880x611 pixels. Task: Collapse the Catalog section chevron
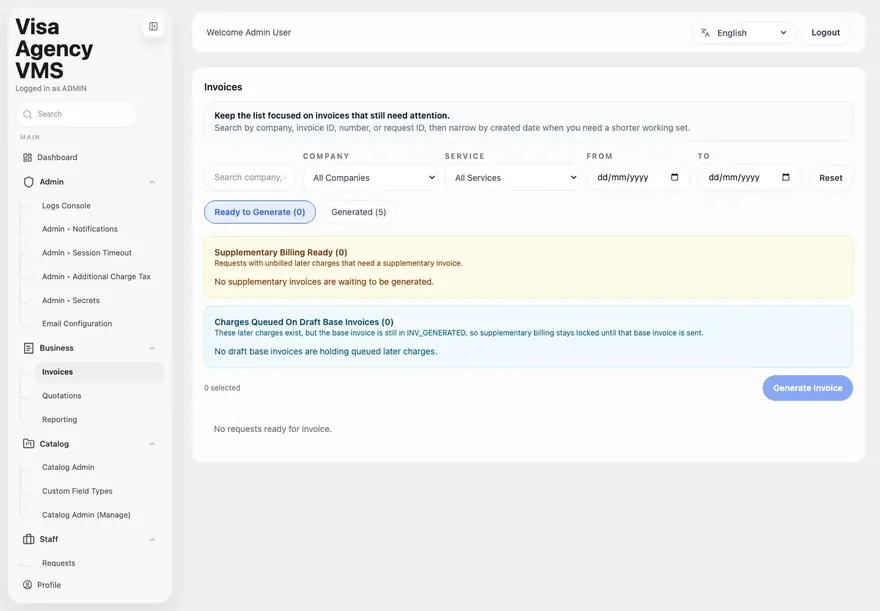click(x=152, y=444)
